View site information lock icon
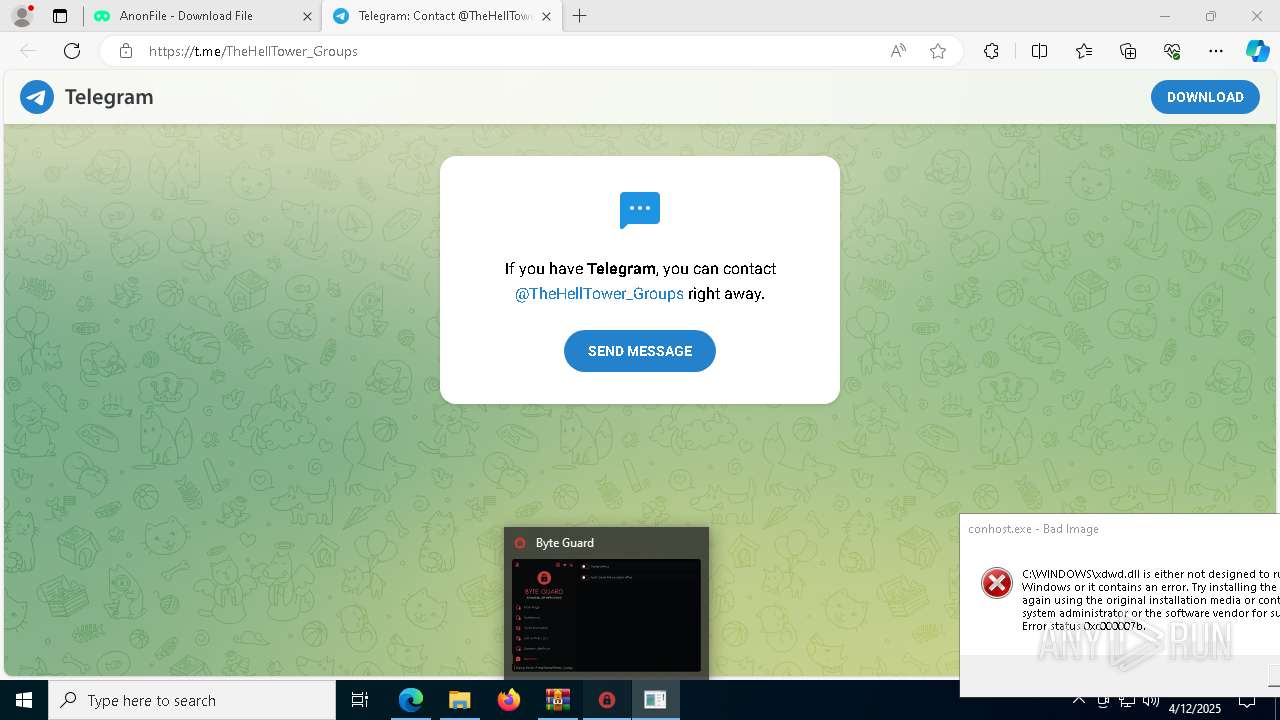 point(125,51)
